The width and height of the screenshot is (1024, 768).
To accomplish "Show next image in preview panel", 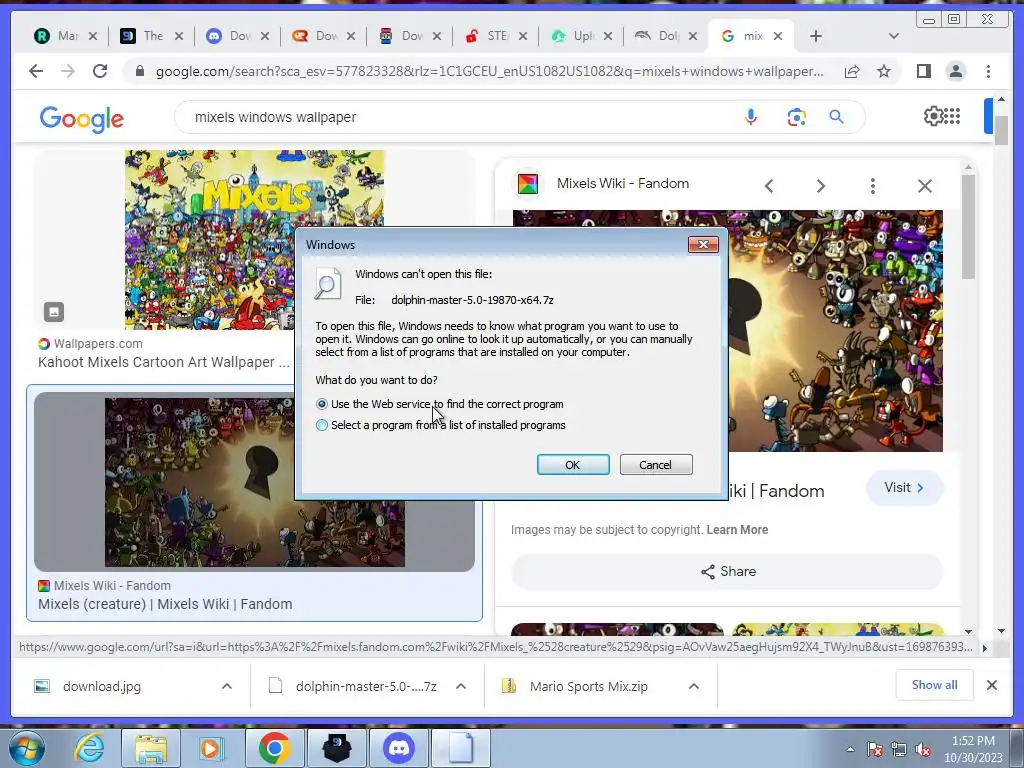I will (x=821, y=186).
